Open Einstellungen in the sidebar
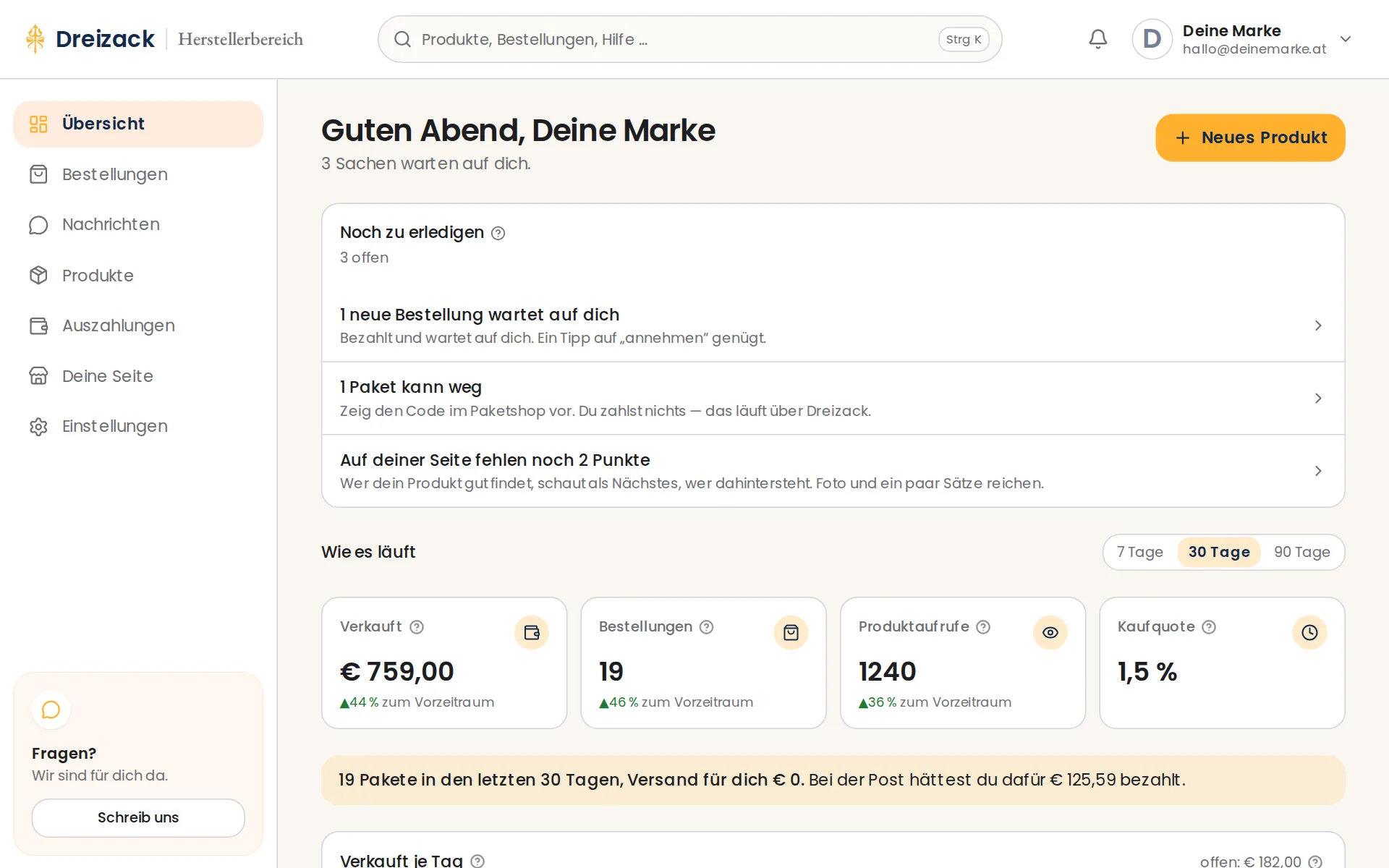This screenshot has height=868, width=1389. 138,427
